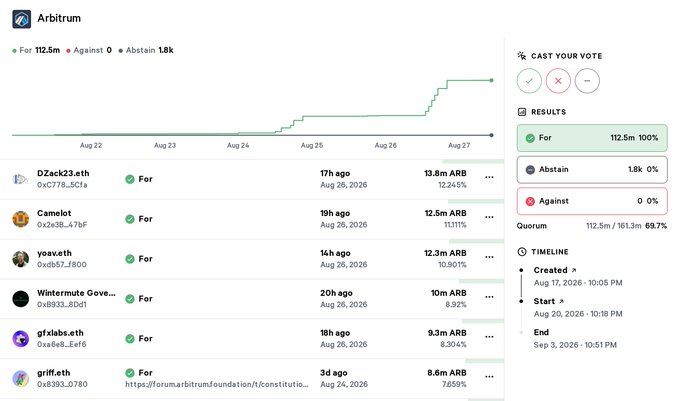680x401 pixels.
Task: Open yoav.eth voter profile
Action: [x=55, y=253]
